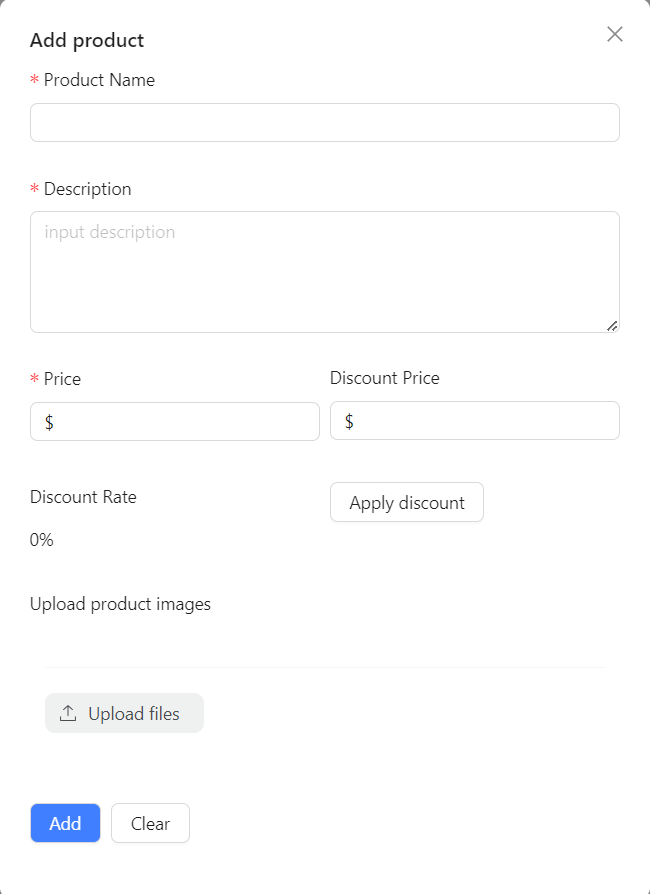Viewport: 650px width, 894px height.
Task: Click the Product Name label
Action: [x=99, y=80]
